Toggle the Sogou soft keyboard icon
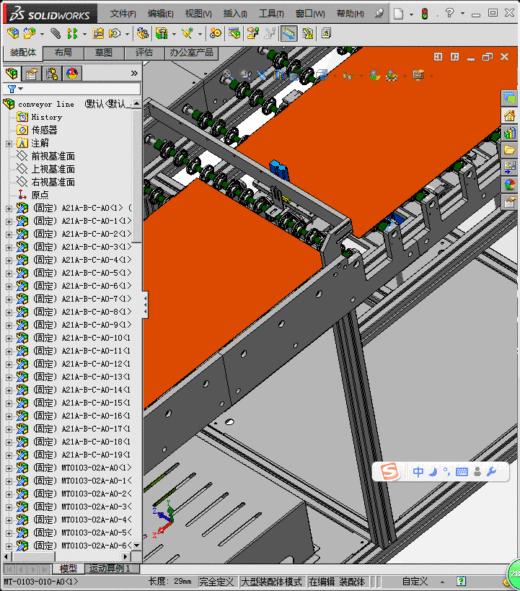 point(462,472)
